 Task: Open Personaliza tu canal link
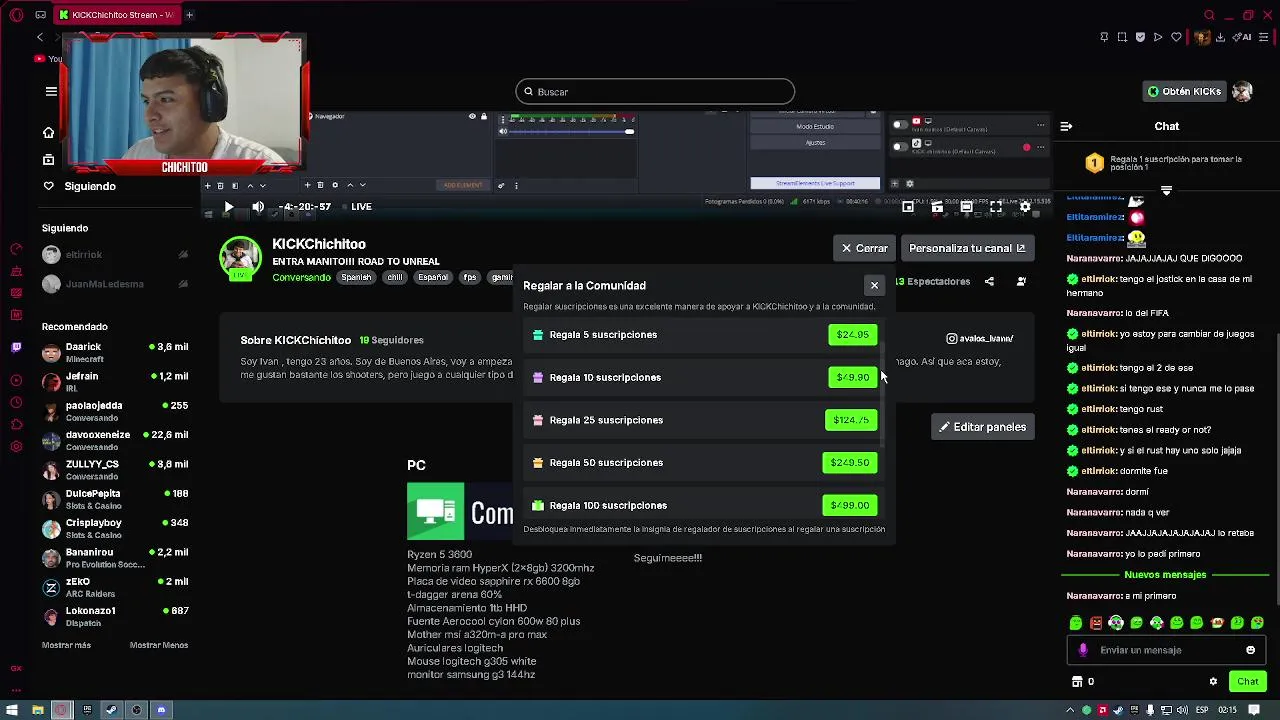(x=967, y=248)
